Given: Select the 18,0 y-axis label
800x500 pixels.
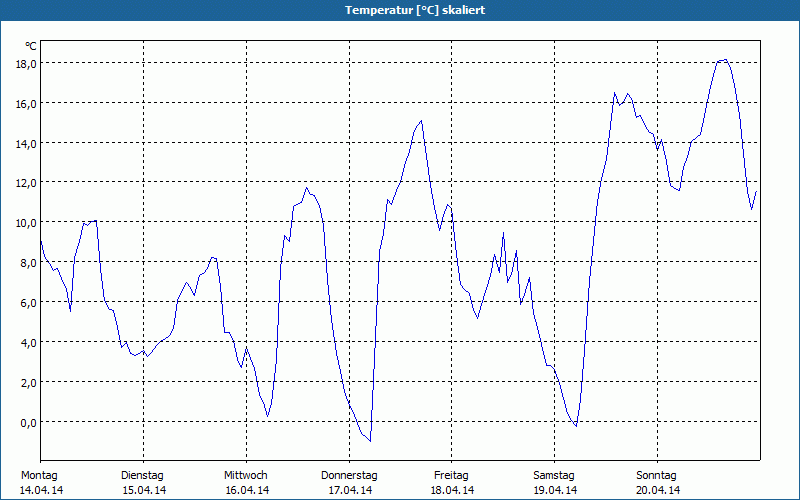Looking at the screenshot, I should [x=26, y=63].
